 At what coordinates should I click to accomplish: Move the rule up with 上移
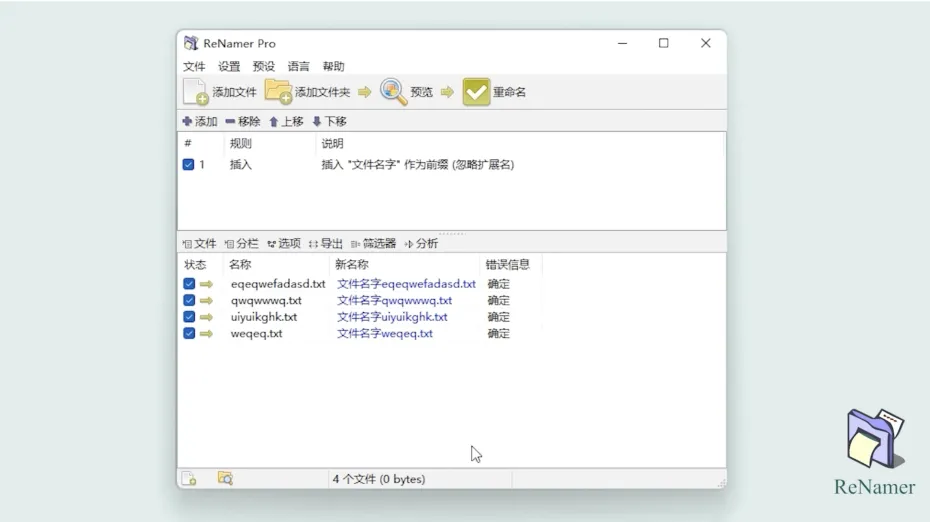[x=286, y=122]
